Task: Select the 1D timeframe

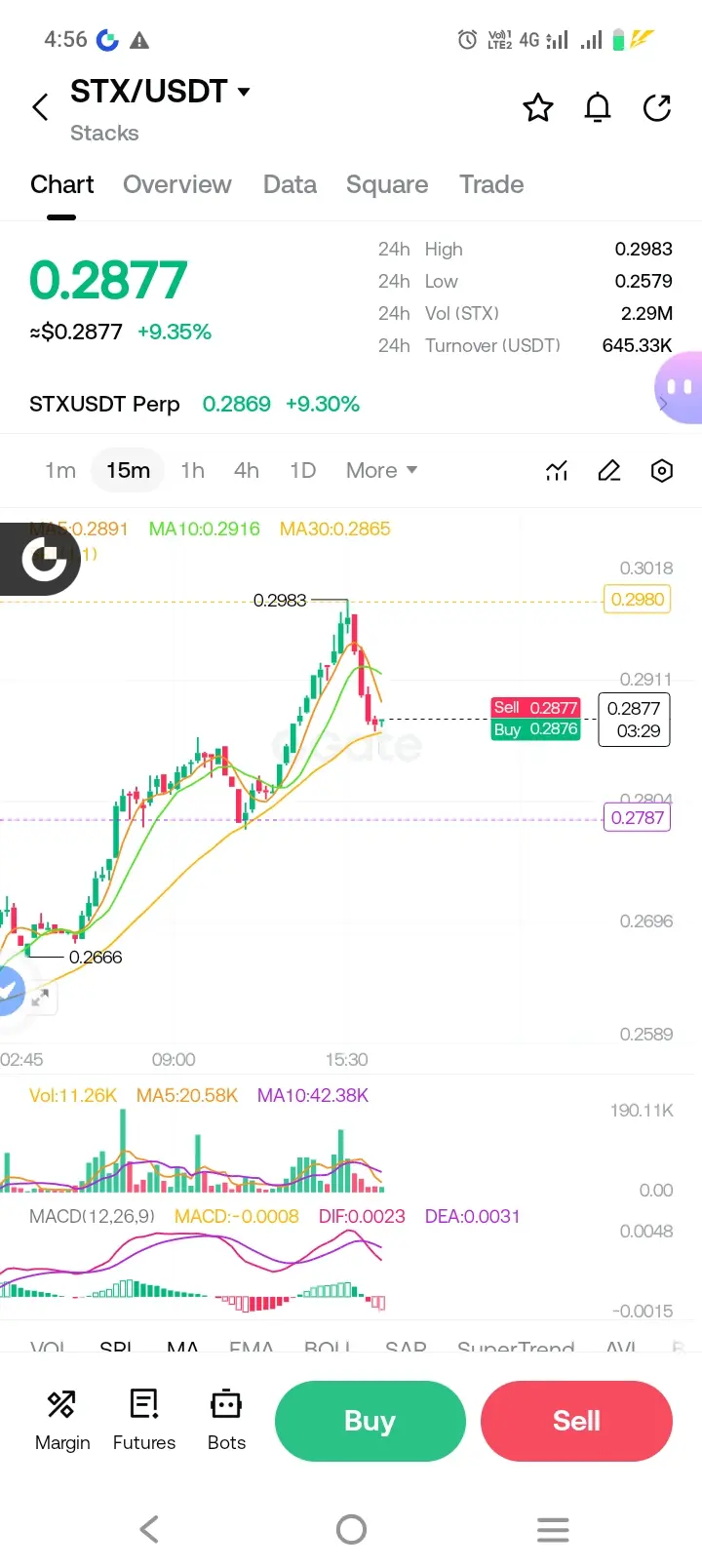Action: (303, 470)
